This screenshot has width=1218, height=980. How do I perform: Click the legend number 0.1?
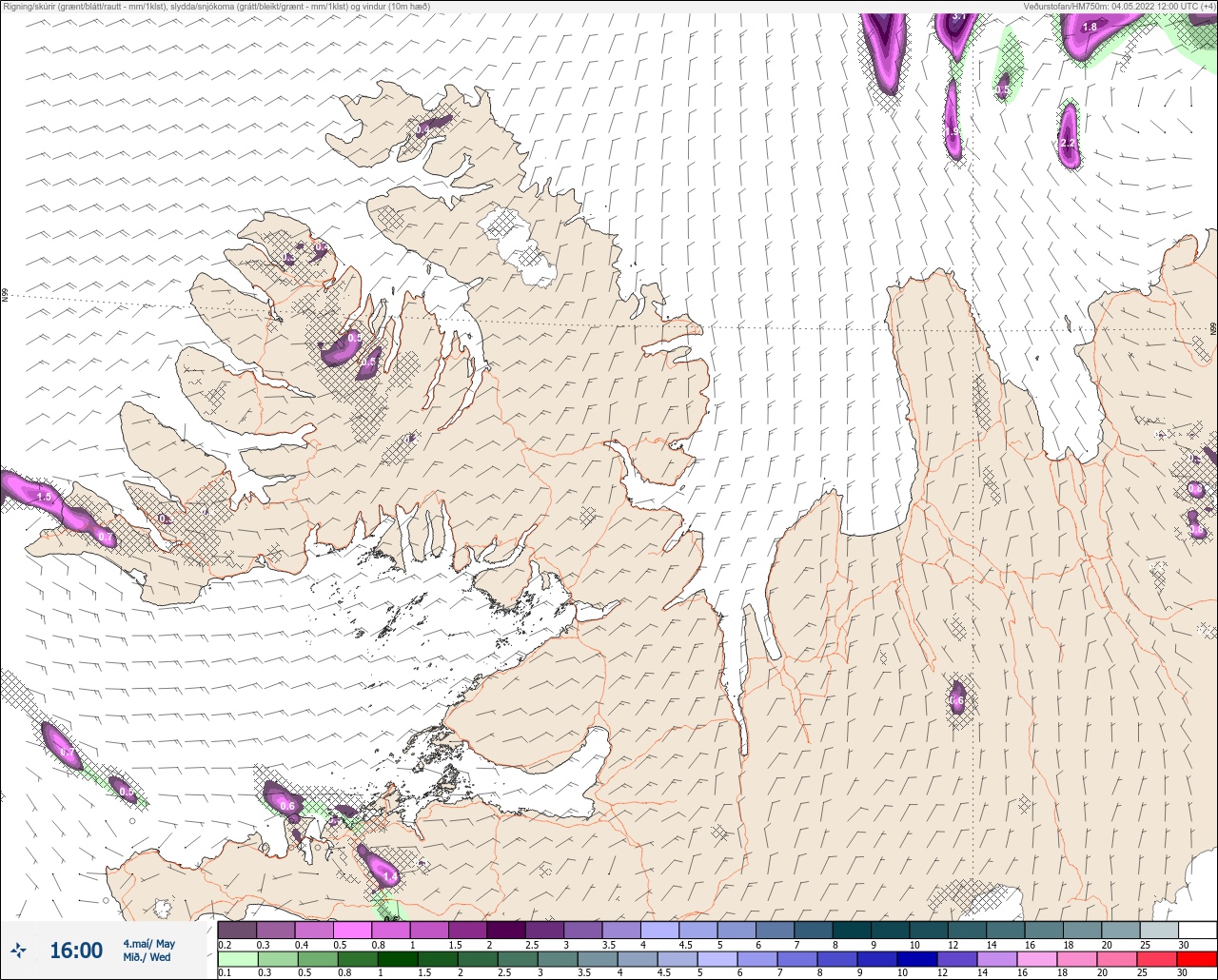coord(226,973)
